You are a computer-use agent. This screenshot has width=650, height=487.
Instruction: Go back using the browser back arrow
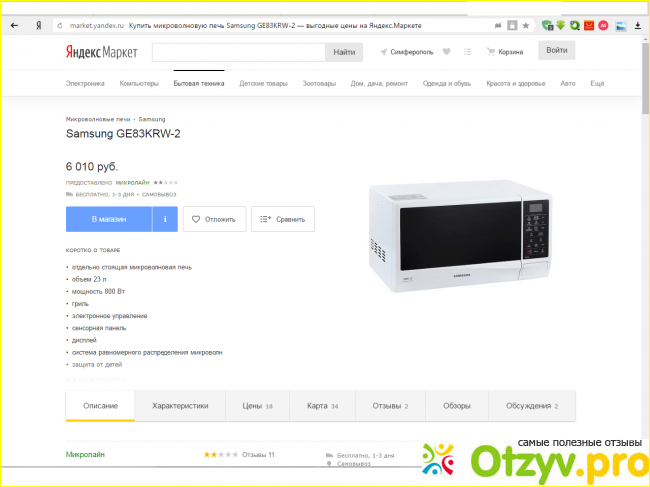(15, 26)
